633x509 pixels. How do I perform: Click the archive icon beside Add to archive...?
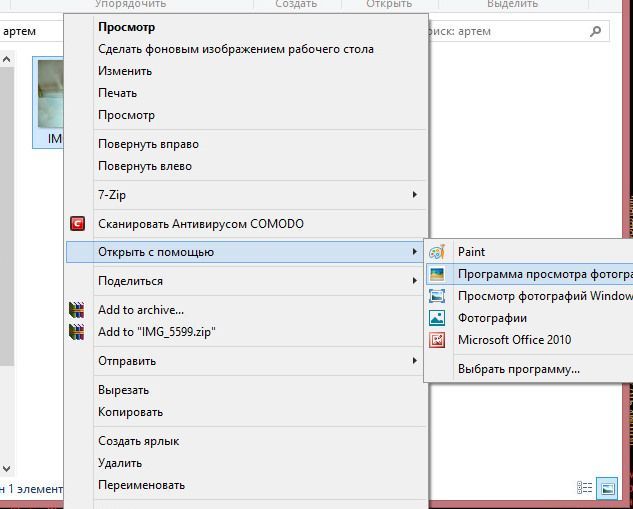77,310
